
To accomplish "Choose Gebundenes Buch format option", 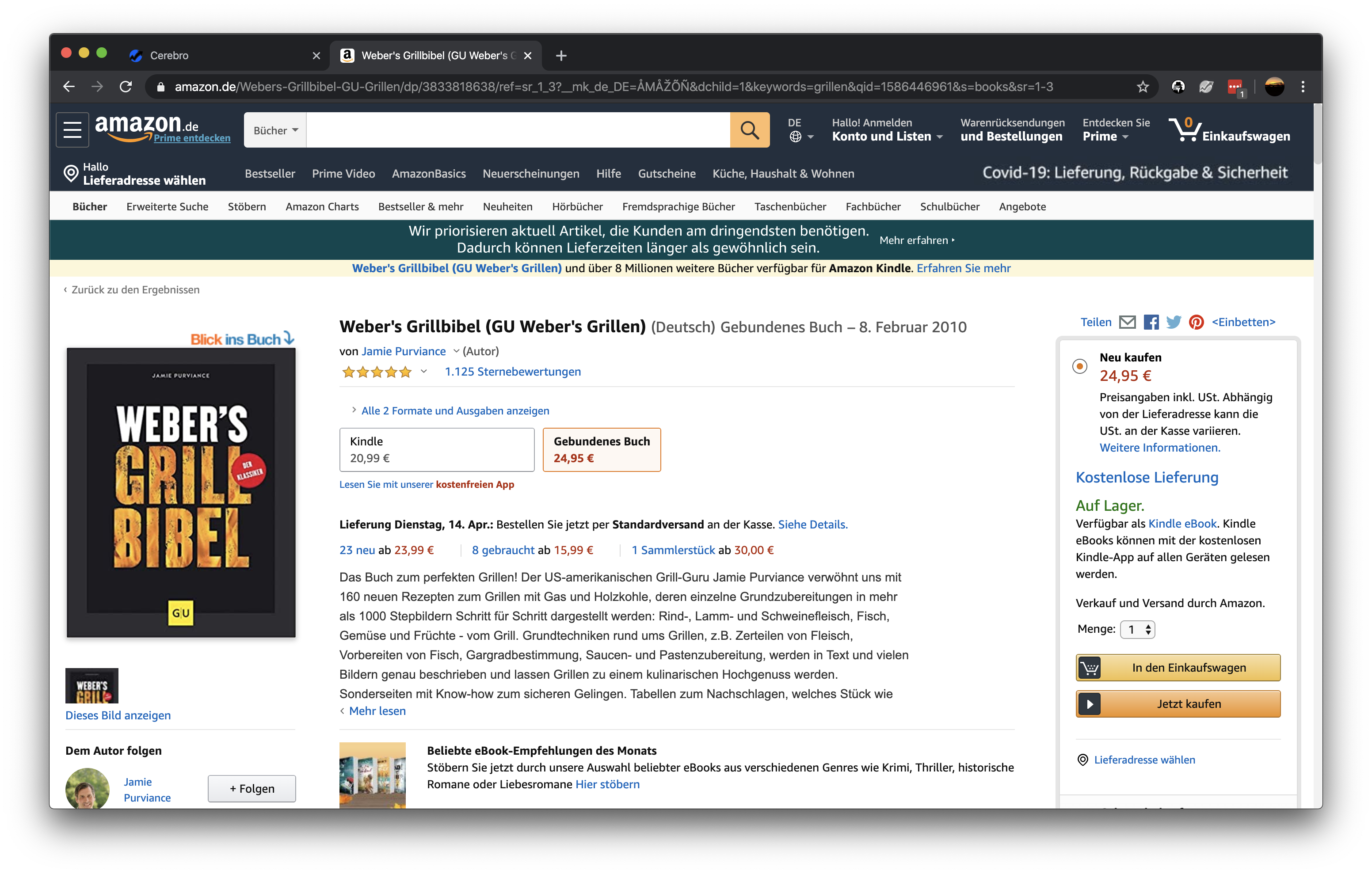I will click(601, 449).
